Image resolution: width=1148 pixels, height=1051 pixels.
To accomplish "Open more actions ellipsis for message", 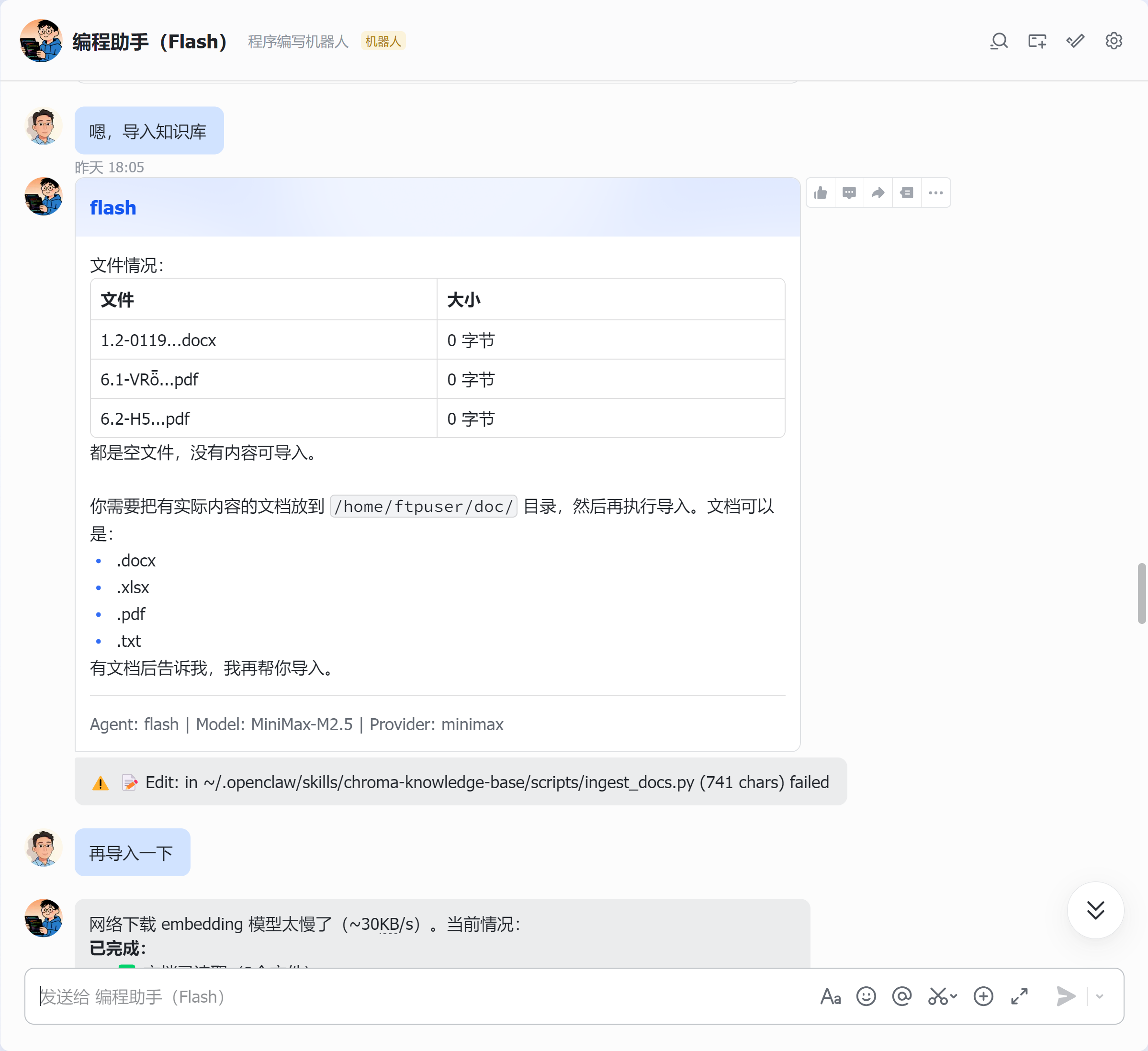I will coord(935,193).
